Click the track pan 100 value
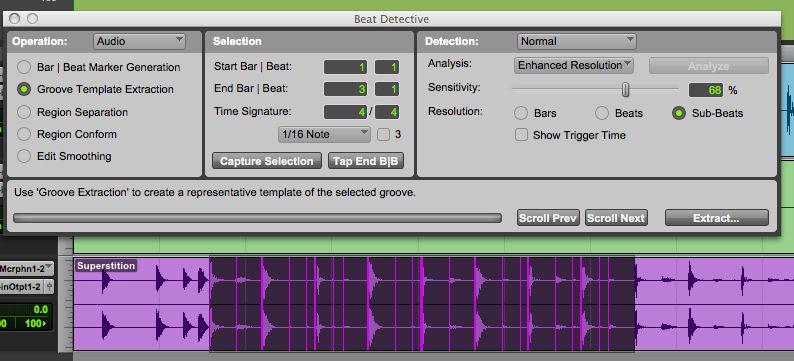Screen dimensions: 794x361 click(34, 323)
